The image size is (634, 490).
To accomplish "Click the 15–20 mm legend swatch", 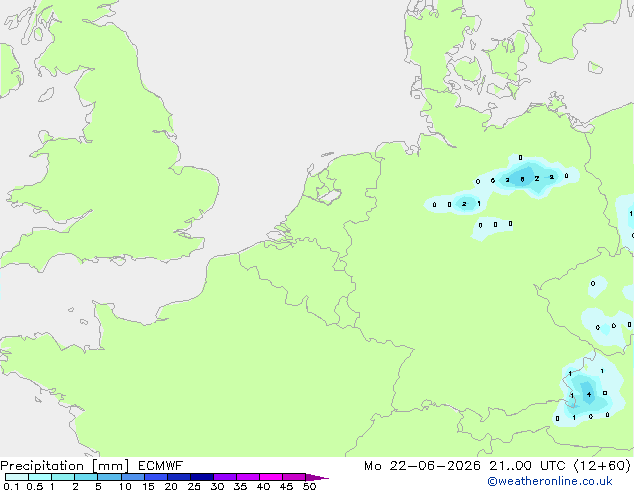I will [x=156, y=477].
